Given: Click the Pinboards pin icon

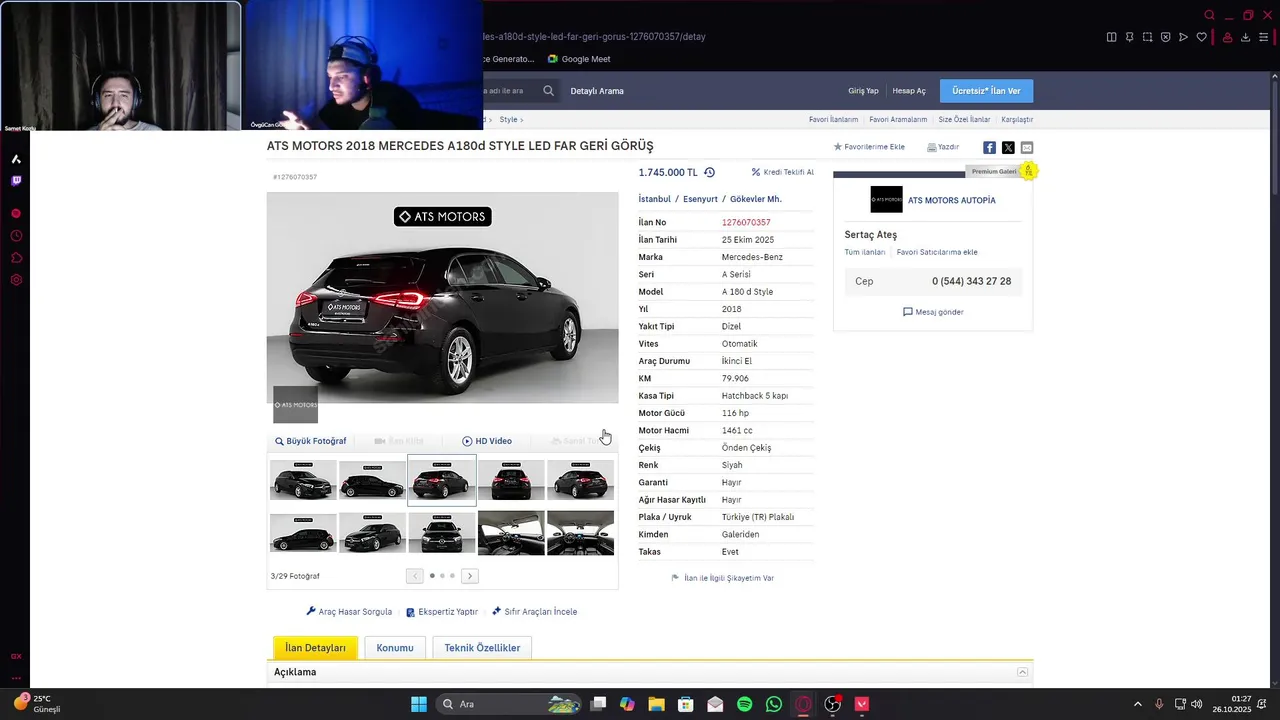Looking at the screenshot, I should tap(1129, 37).
